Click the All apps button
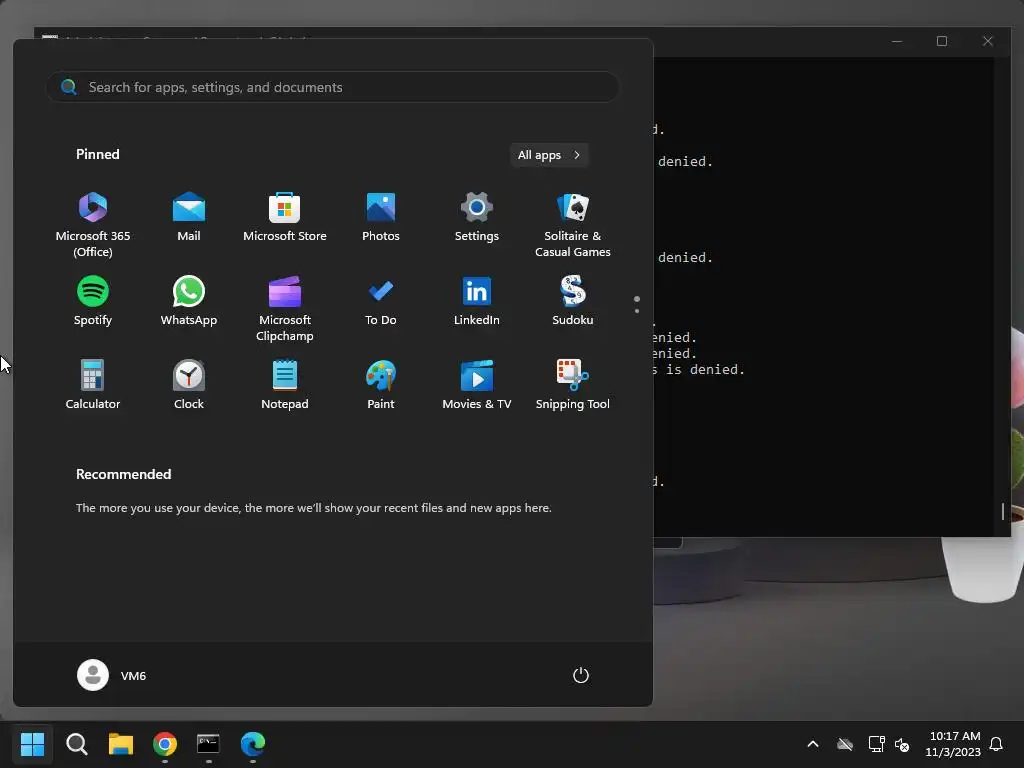This screenshot has height=768, width=1024. click(x=549, y=155)
